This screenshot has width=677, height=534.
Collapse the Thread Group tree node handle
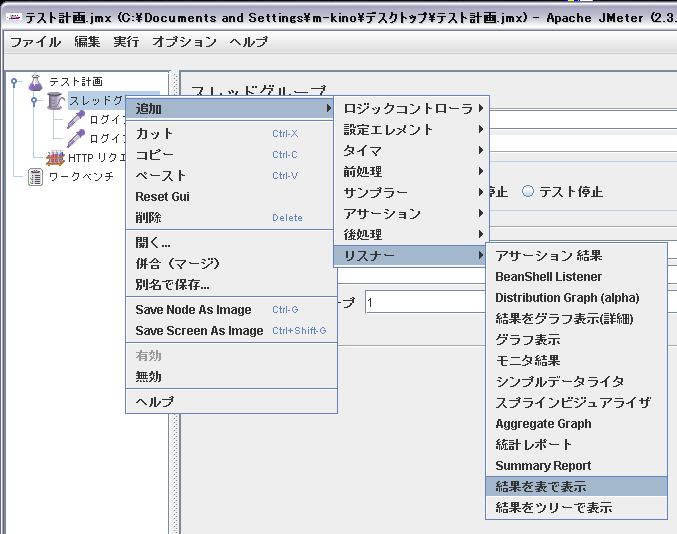(x=32, y=100)
